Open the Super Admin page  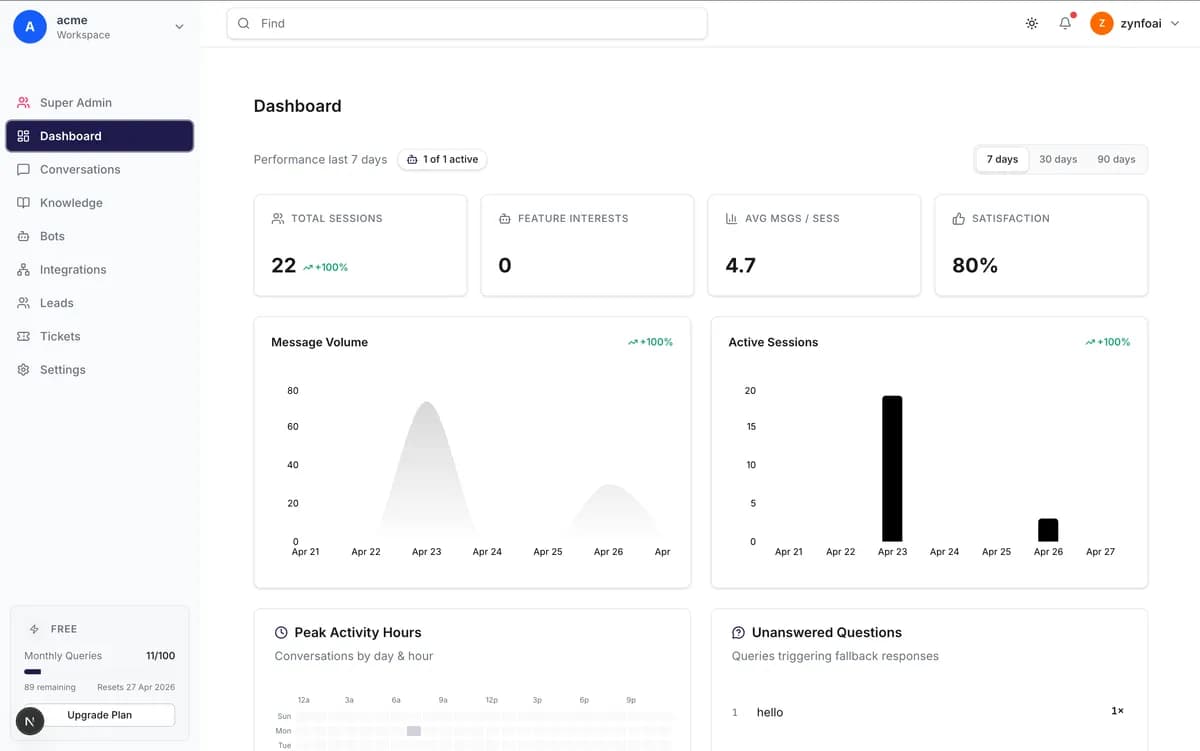(x=100, y=103)
